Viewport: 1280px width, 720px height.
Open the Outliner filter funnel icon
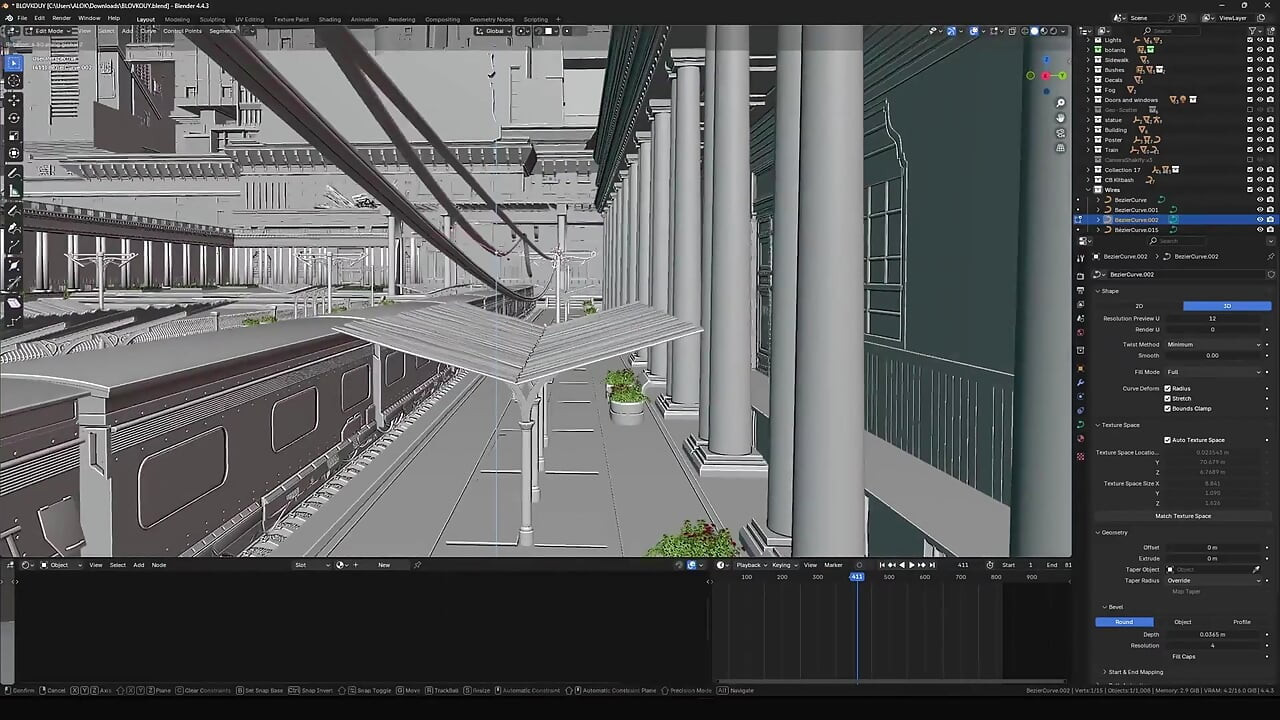click(x=1252, y=30)
